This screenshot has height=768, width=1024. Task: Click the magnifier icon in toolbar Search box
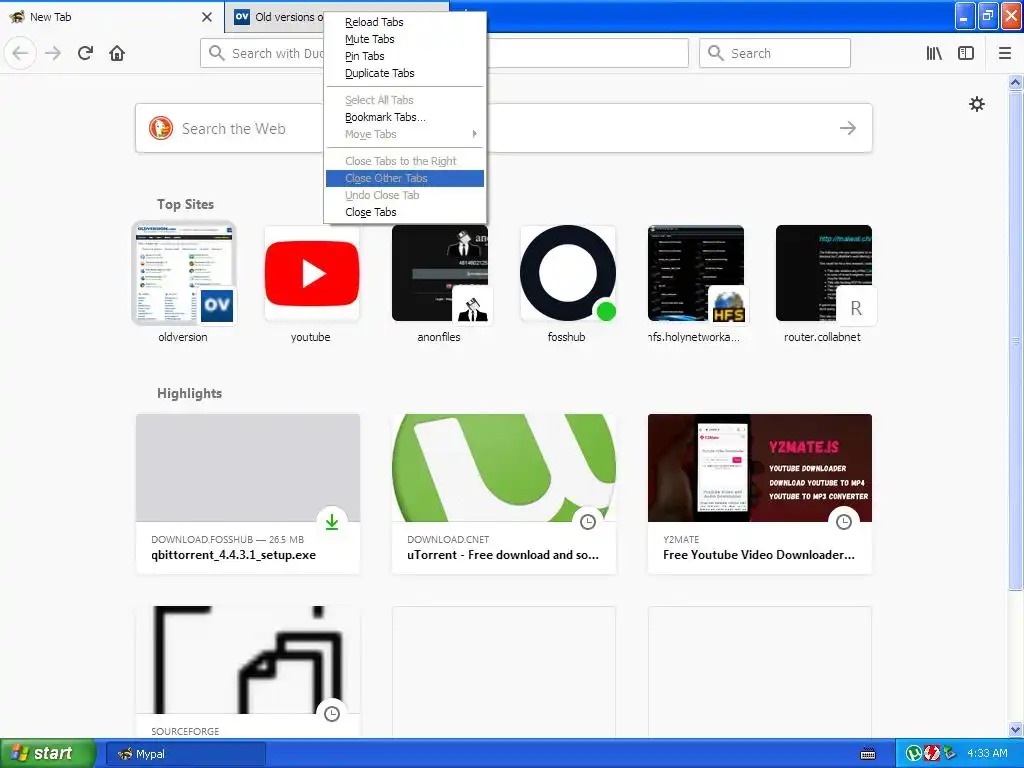[x=716, y=53]
